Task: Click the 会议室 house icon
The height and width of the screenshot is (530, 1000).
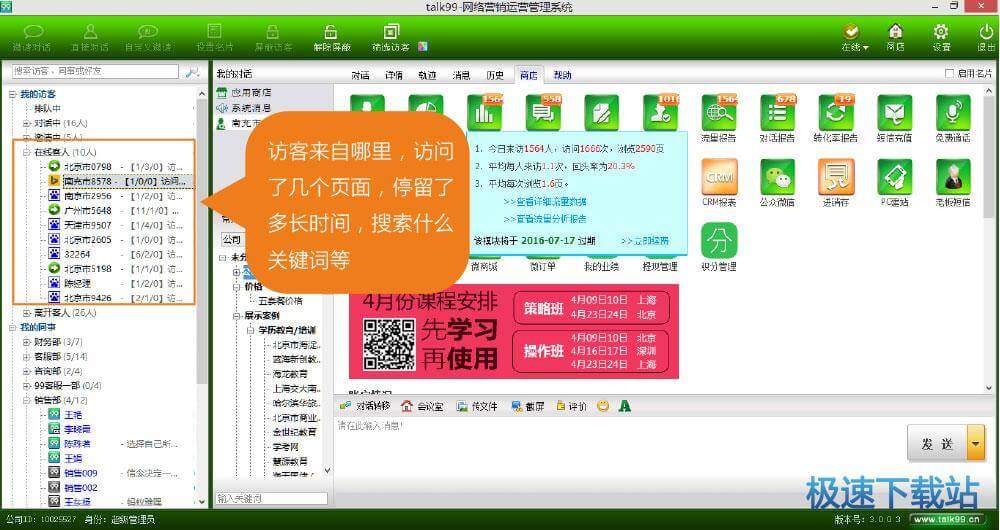Action: [406, 406]
